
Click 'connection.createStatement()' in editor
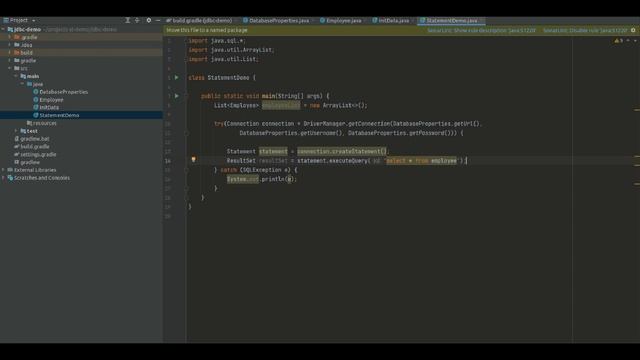click(342, 151)
